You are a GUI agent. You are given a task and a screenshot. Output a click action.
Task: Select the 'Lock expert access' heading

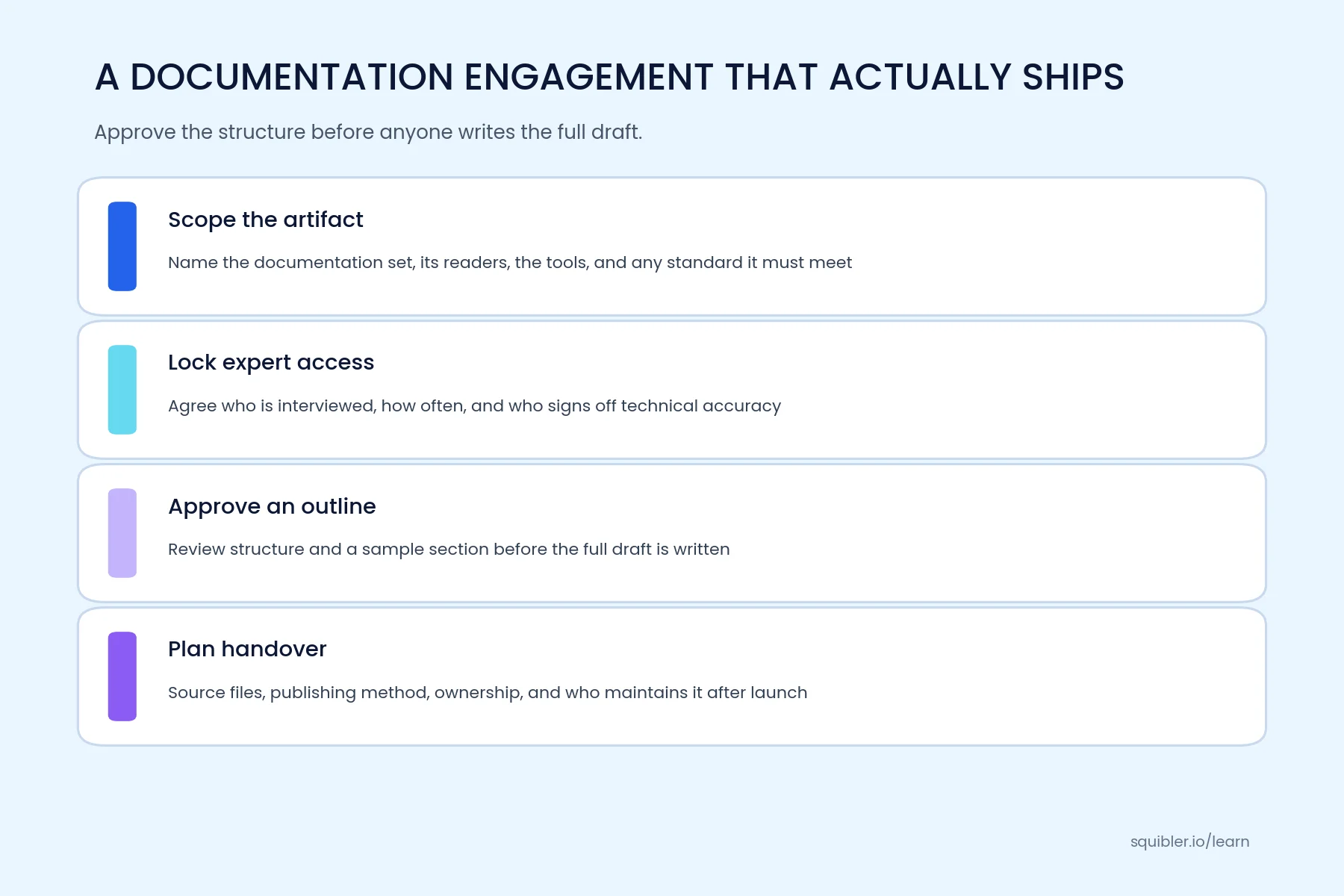tap(271, 363)
